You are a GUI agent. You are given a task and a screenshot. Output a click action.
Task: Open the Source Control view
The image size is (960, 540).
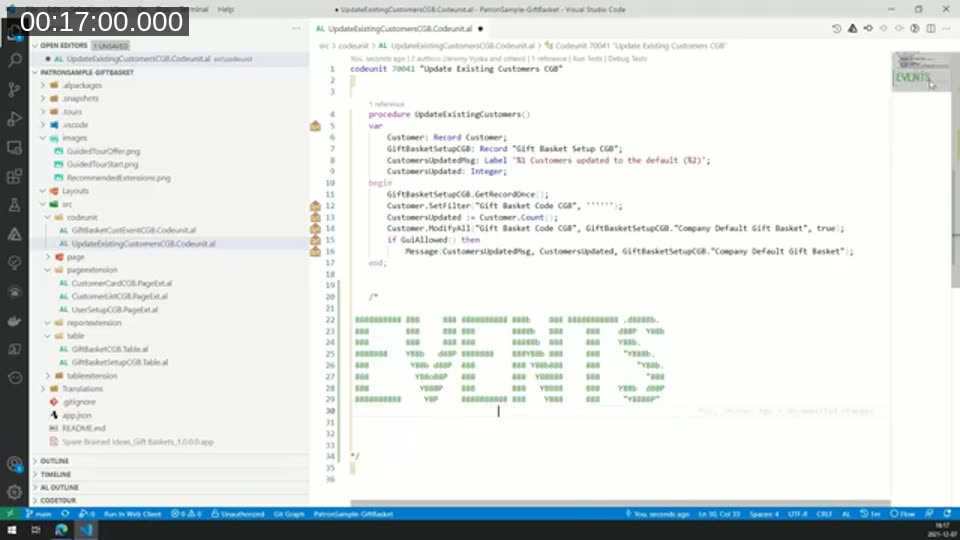(14, 89)
